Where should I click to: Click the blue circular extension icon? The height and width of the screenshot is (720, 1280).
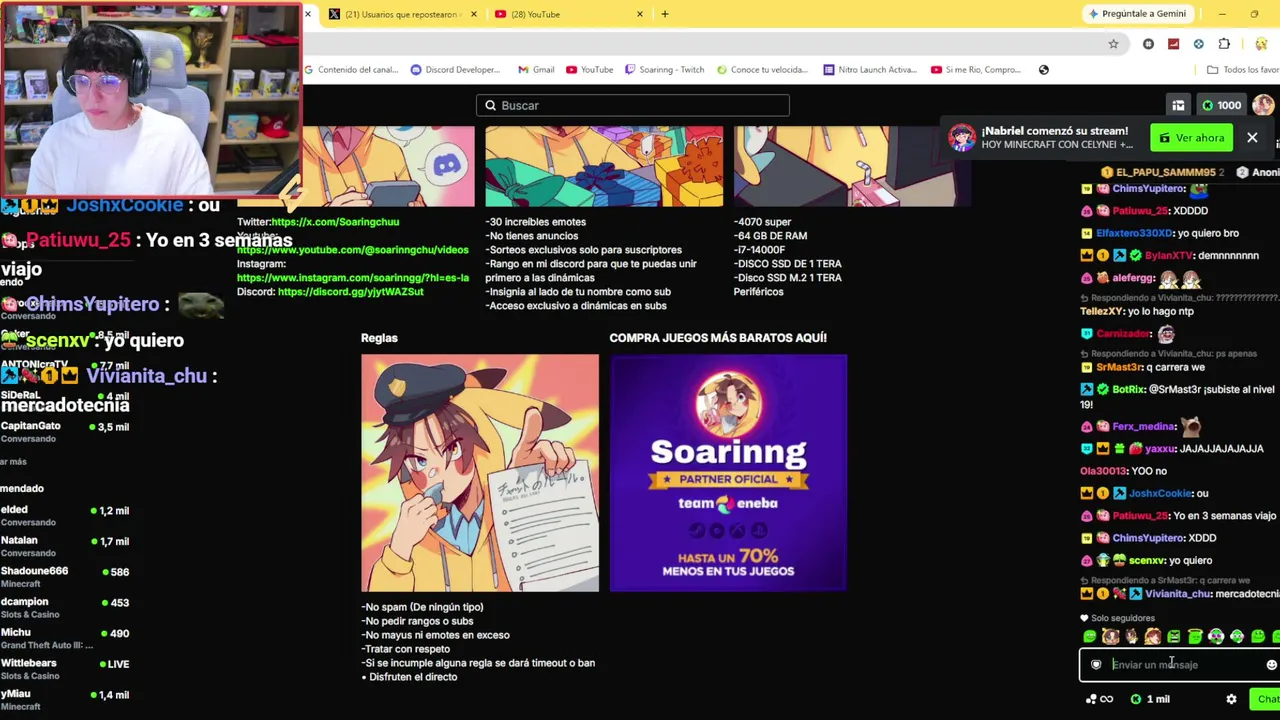1198,44
